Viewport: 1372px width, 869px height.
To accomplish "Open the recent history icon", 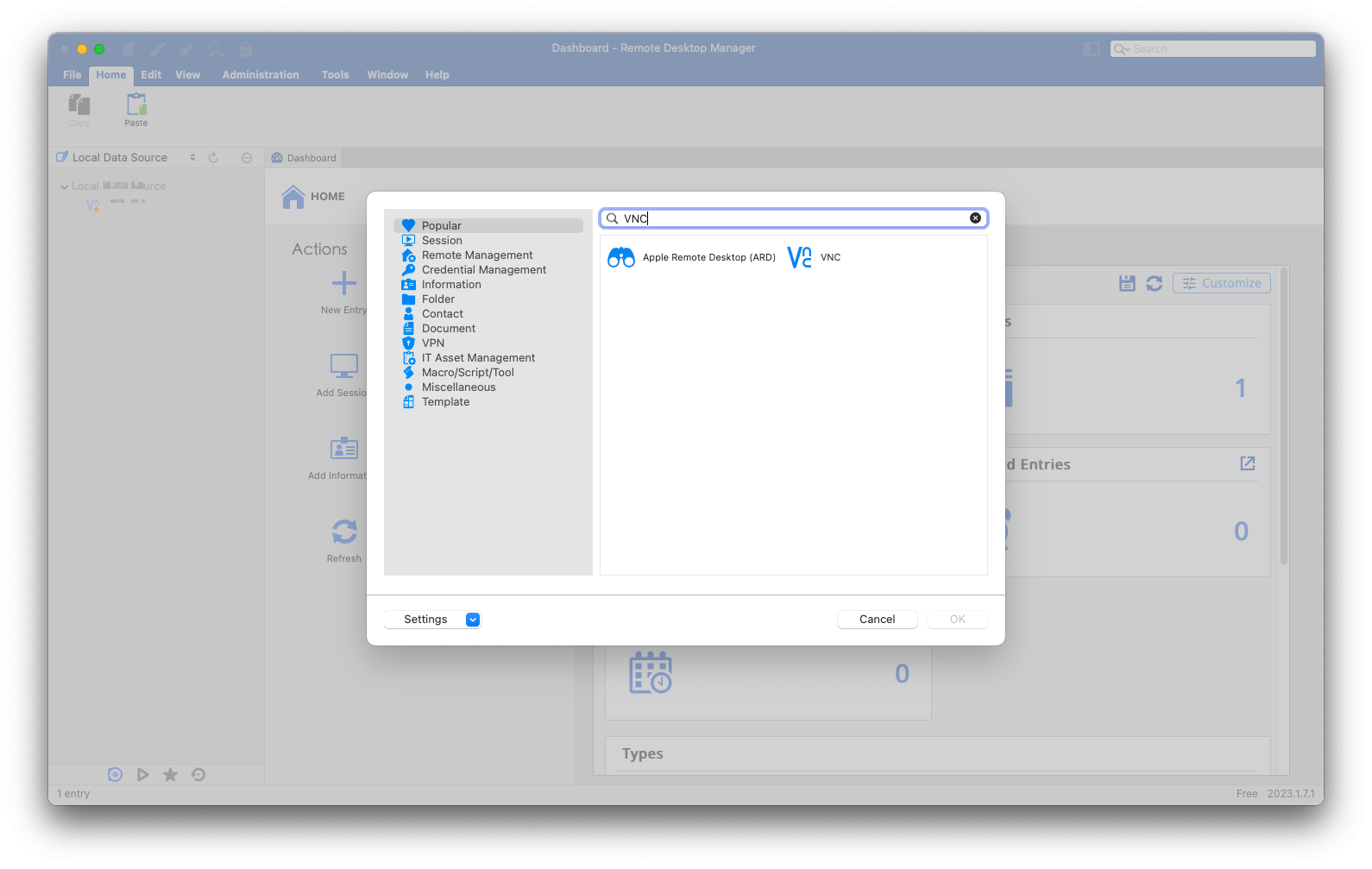I will (198, 775).
